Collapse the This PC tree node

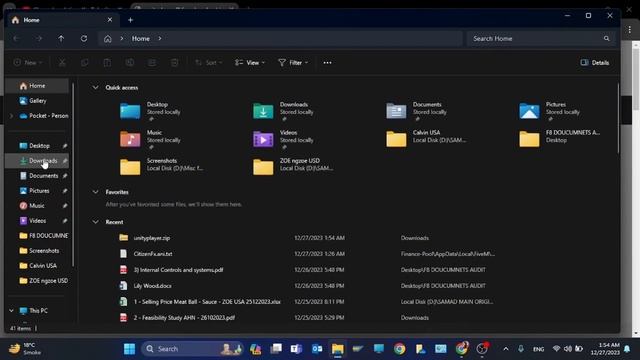[11, 311]
